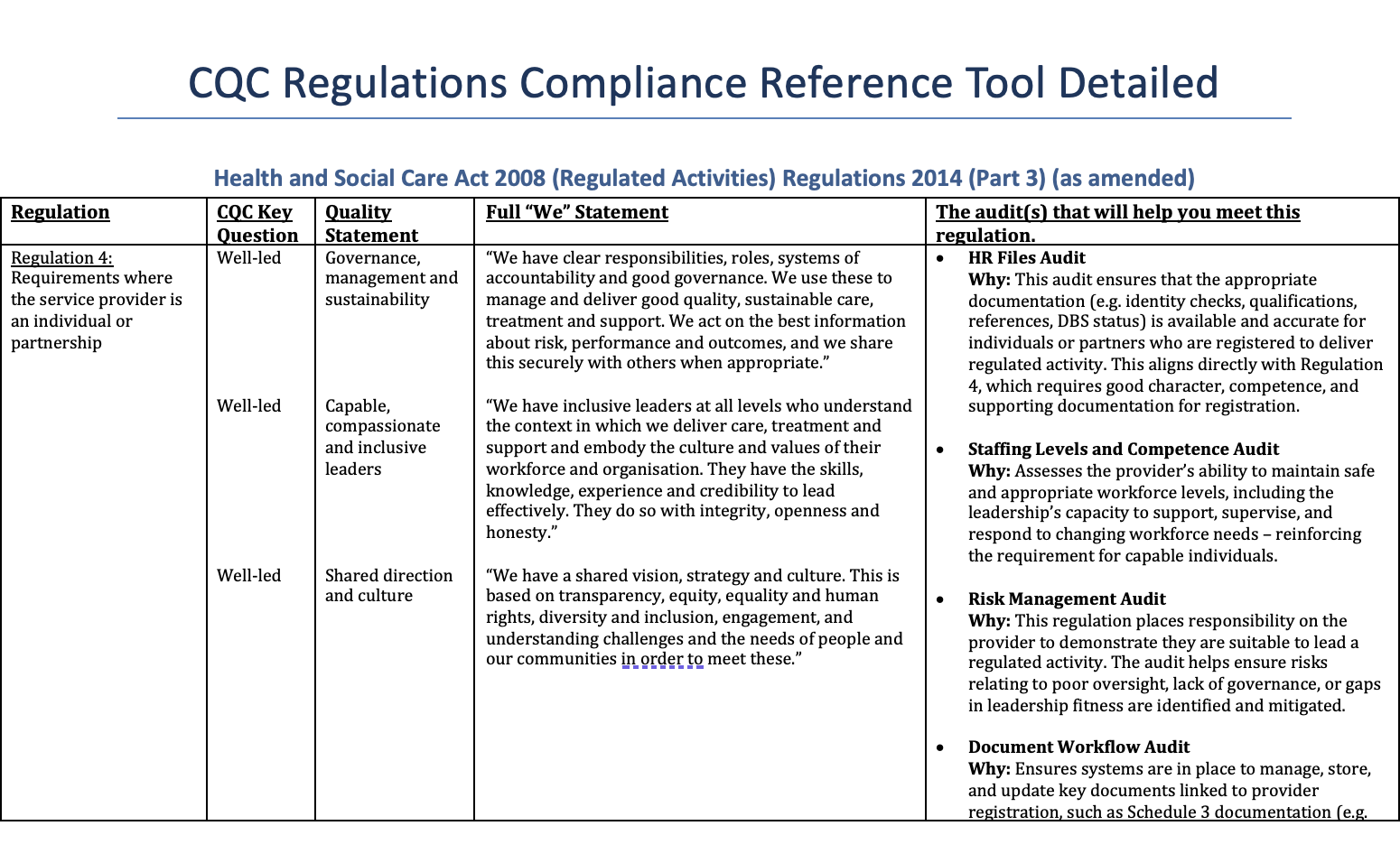Select the 'Full "We" Statement' column header
This screenshot has height=863, width=1400.
pyautogui.click(x=576, y=212)
